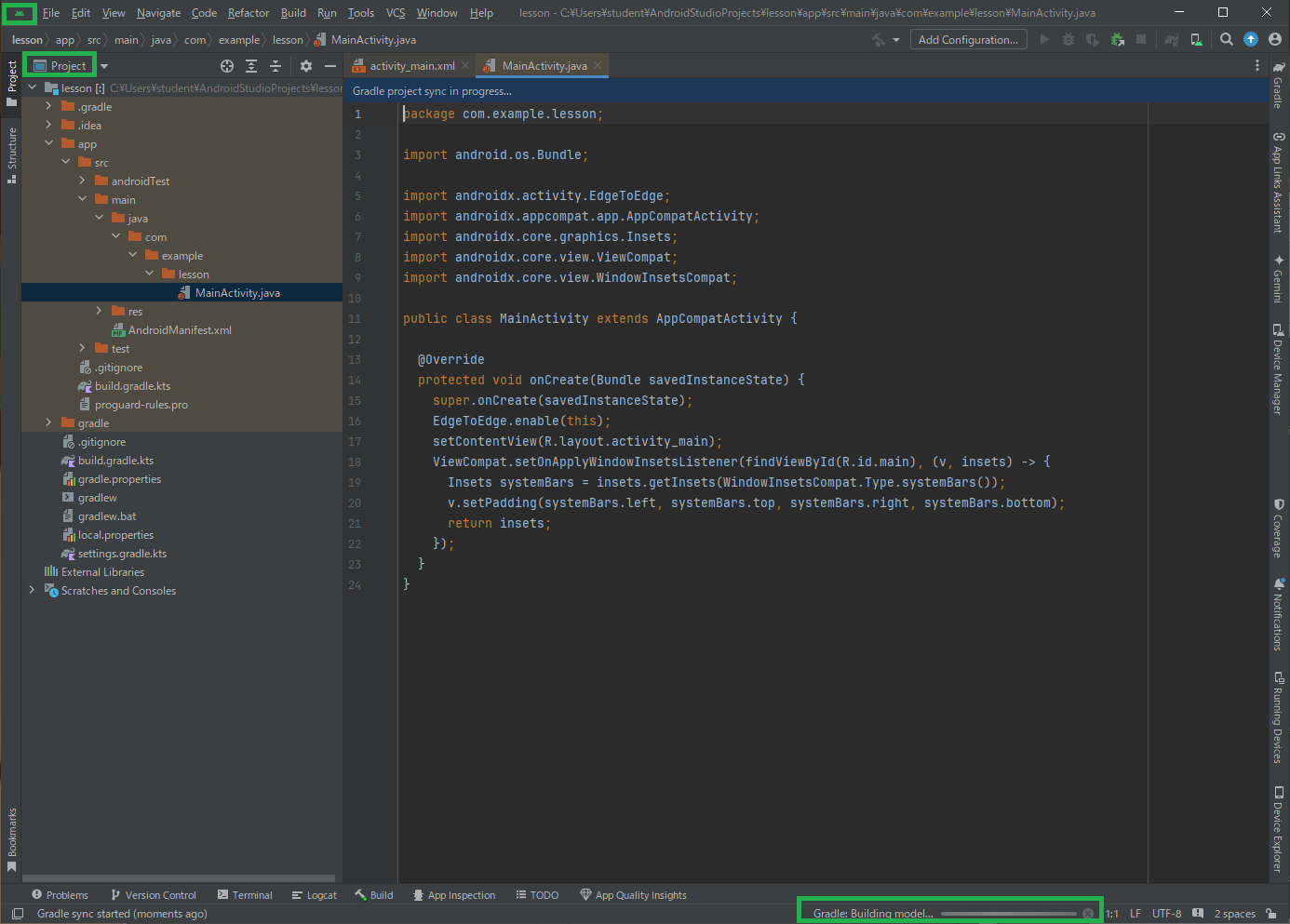Click Select Opened File target icon
Image resolution: width=1290 pixels, height=924 pixels.
coord(226,66)
